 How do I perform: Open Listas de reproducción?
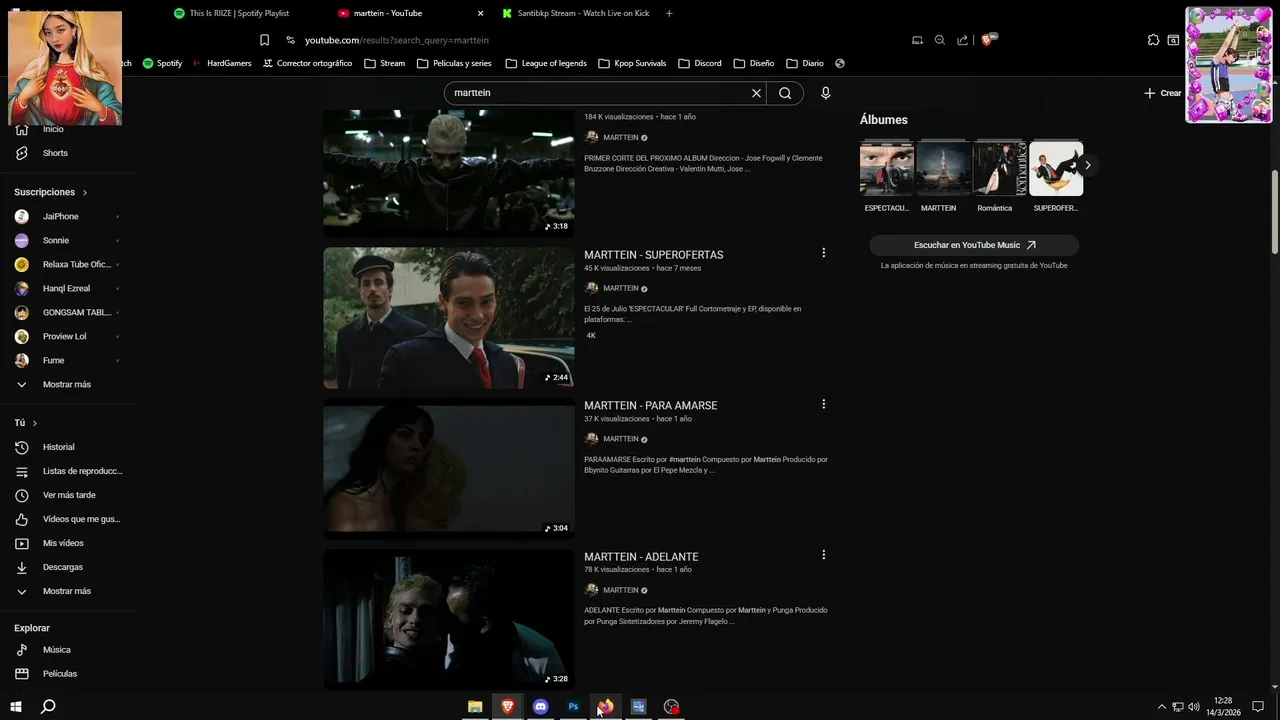(68, 471)
